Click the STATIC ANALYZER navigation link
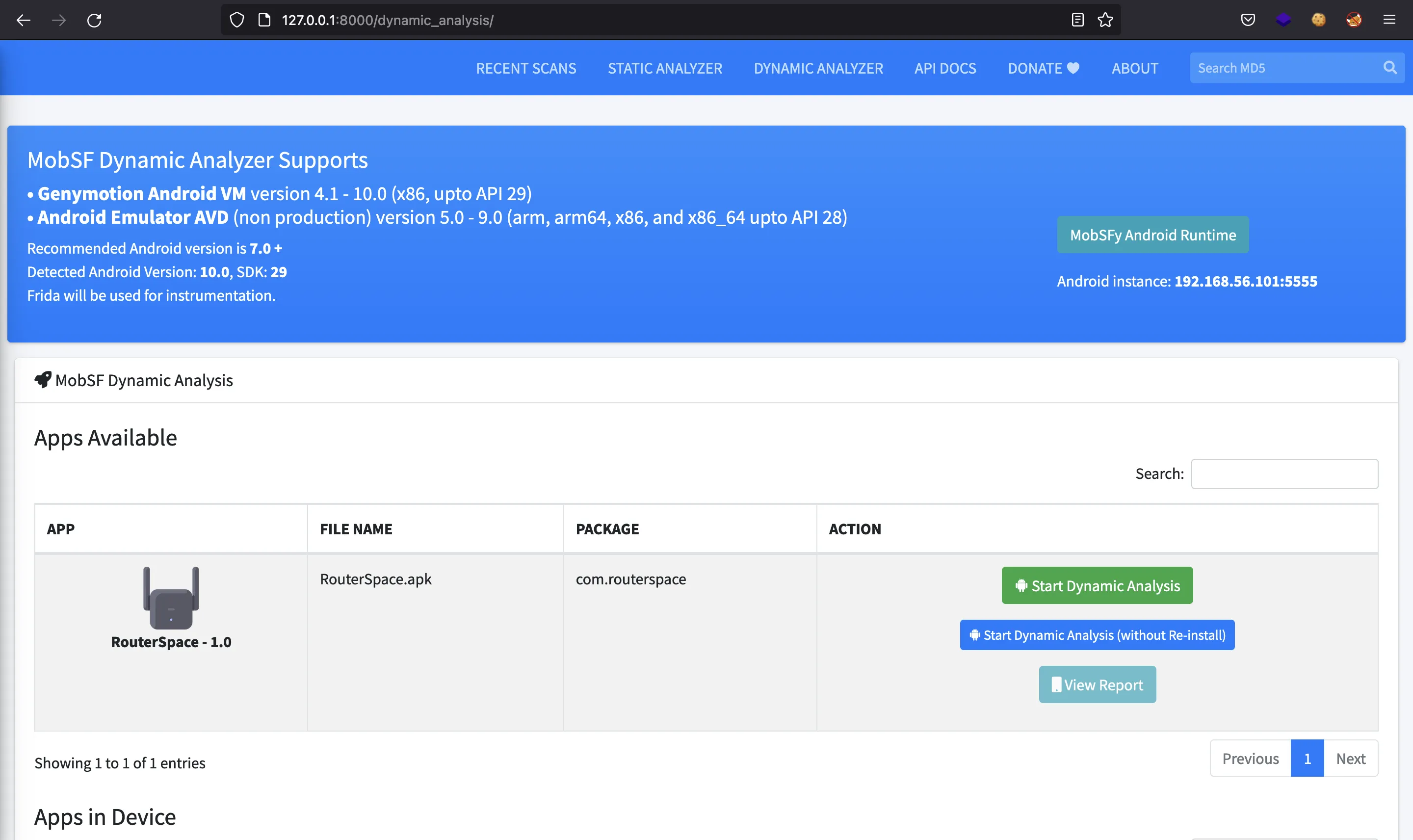The width and height of the screenshot is (1413, 840). point(665,67)
